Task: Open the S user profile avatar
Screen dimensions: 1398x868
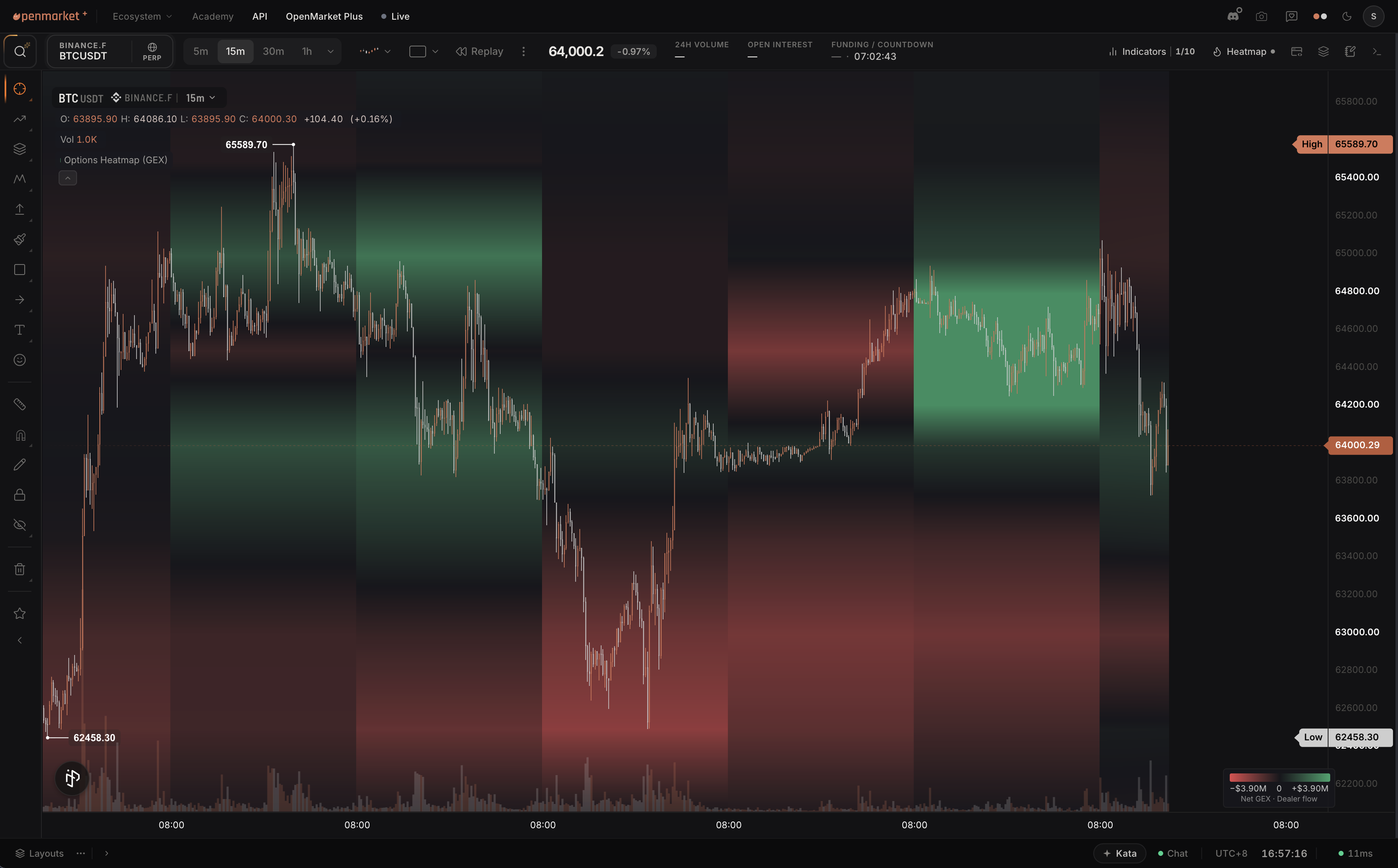Action: pyautogui.click(x=1373, y=16)
